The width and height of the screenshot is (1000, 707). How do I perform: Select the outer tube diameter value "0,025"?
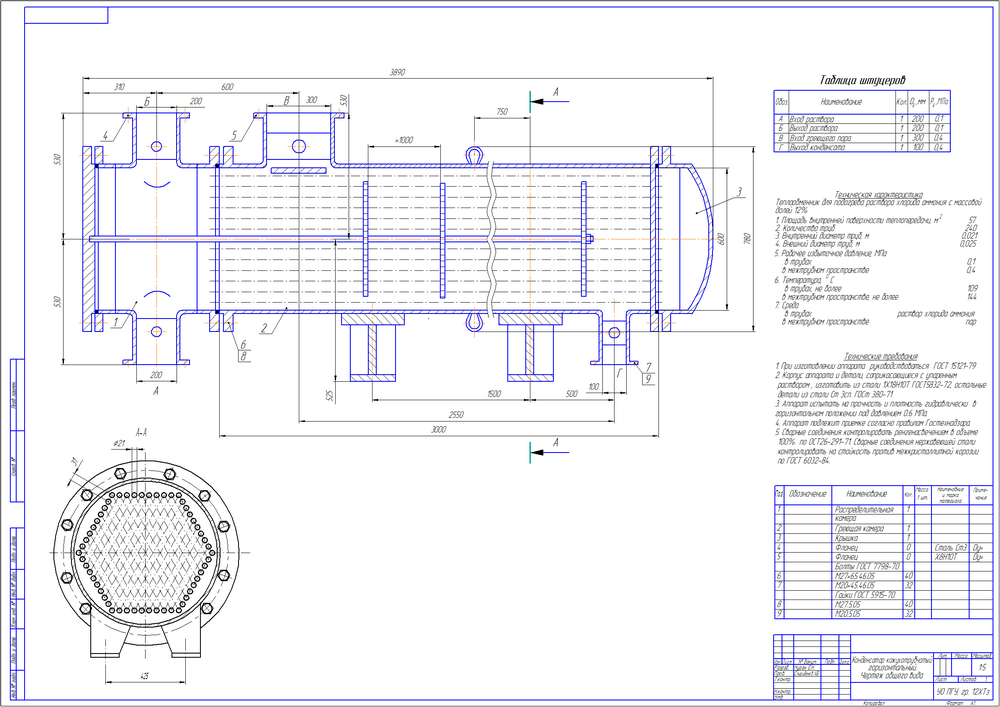coord(969,244)
